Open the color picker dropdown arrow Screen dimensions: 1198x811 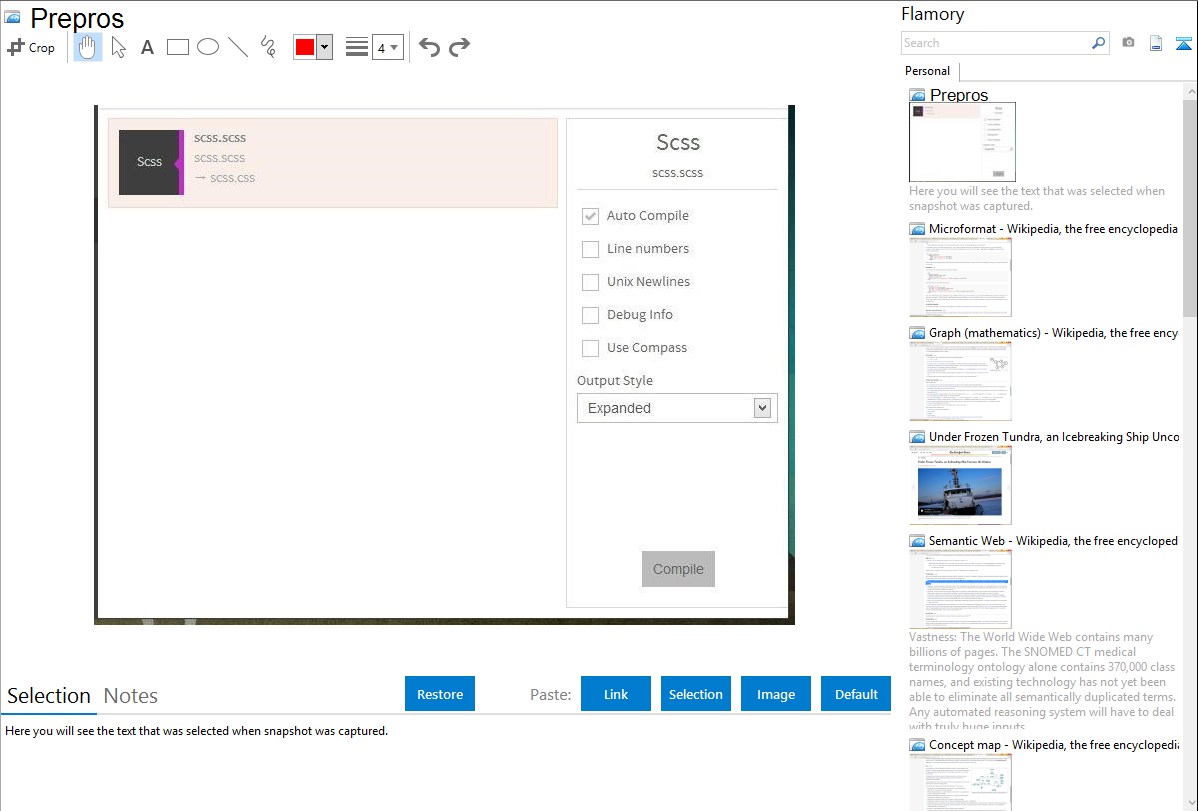[x=324, y=47]
